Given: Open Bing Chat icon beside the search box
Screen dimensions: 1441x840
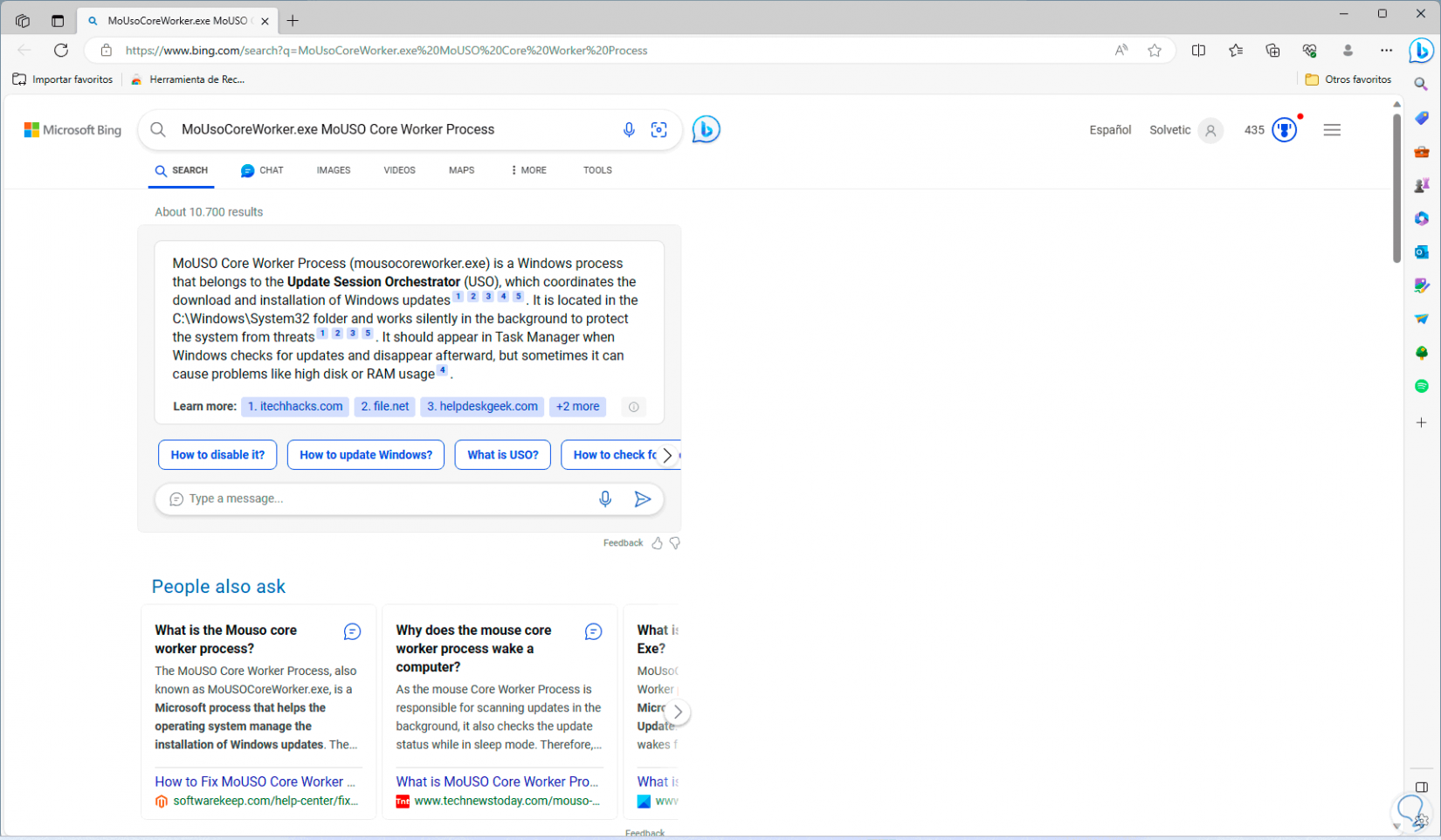Looking at the screenshot, I should [706, 130].
